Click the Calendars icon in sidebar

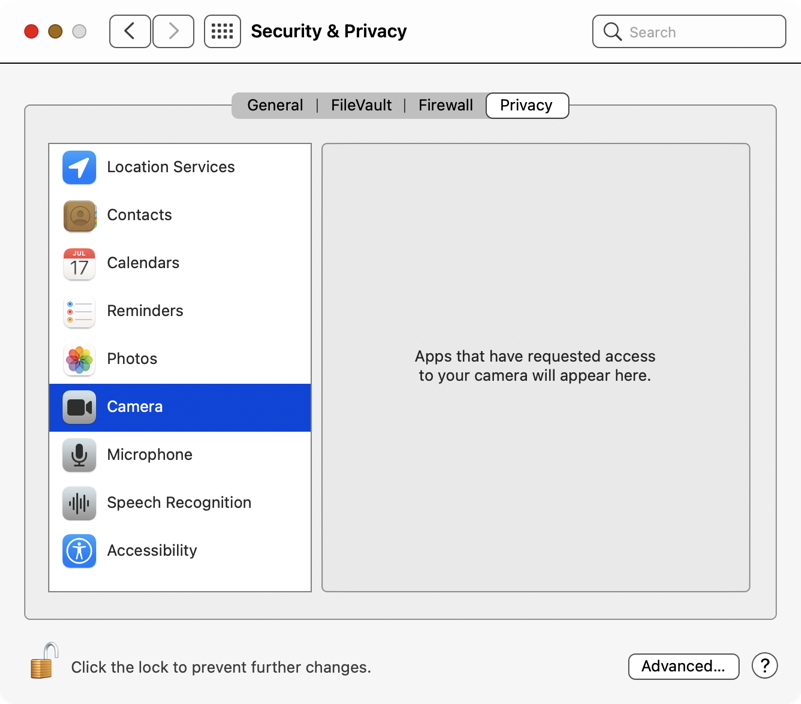(x=79, y=263)
